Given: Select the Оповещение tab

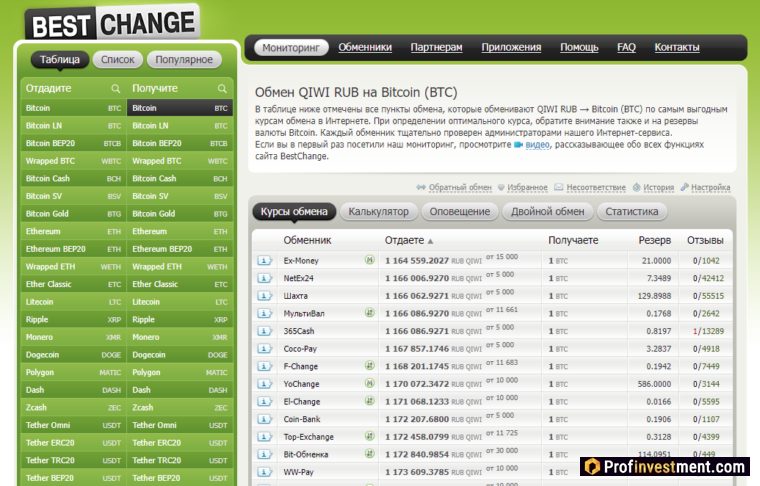Looking at the screenshot, I should pos(460,212).
